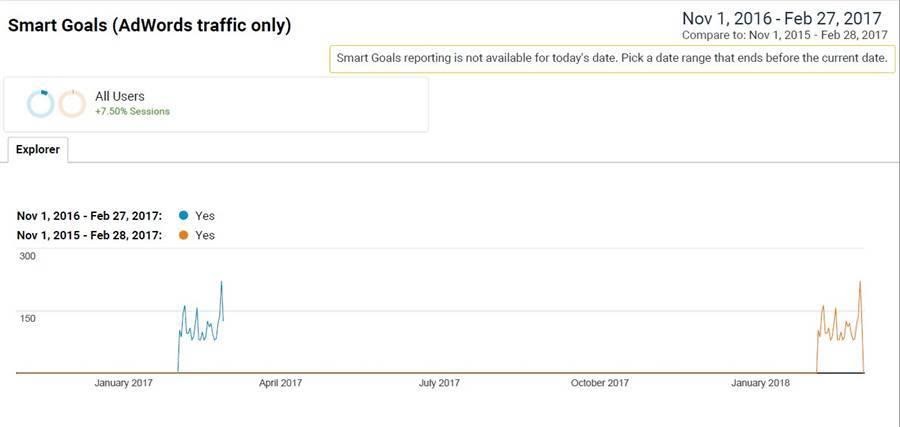Click the October 2017 axis label
900x427 pixels.
600,383
